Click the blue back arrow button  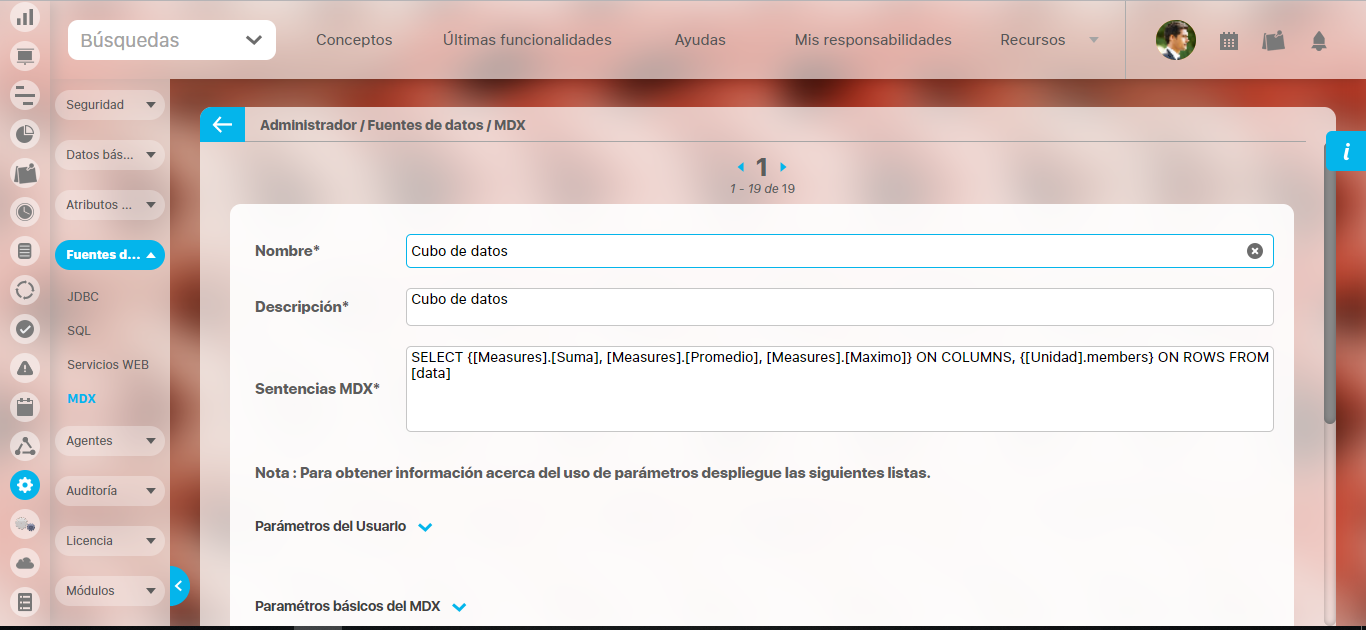click(x=222, y=125)
